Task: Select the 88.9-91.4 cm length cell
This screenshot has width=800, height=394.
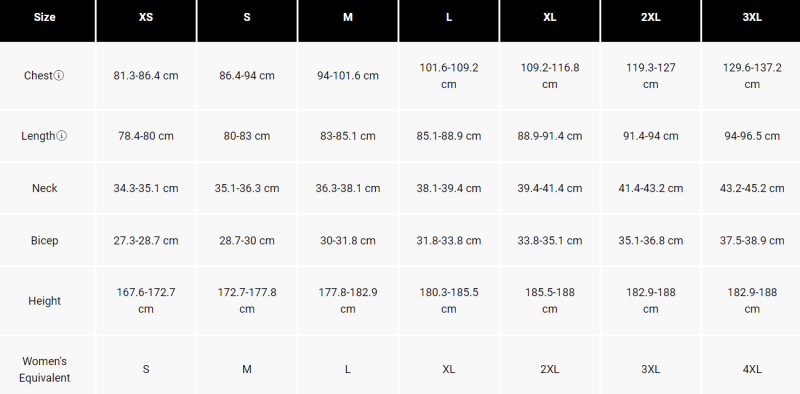Action: coord(549,136)
